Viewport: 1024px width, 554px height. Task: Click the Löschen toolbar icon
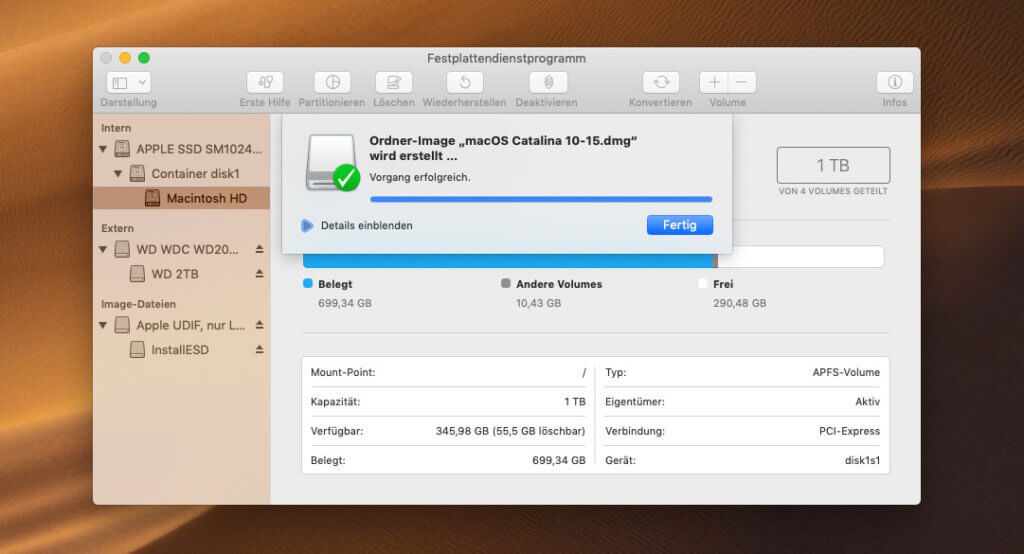(394, 83)
